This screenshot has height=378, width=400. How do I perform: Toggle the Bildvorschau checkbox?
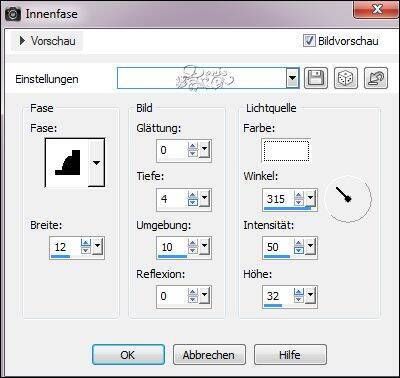point(309,41)
